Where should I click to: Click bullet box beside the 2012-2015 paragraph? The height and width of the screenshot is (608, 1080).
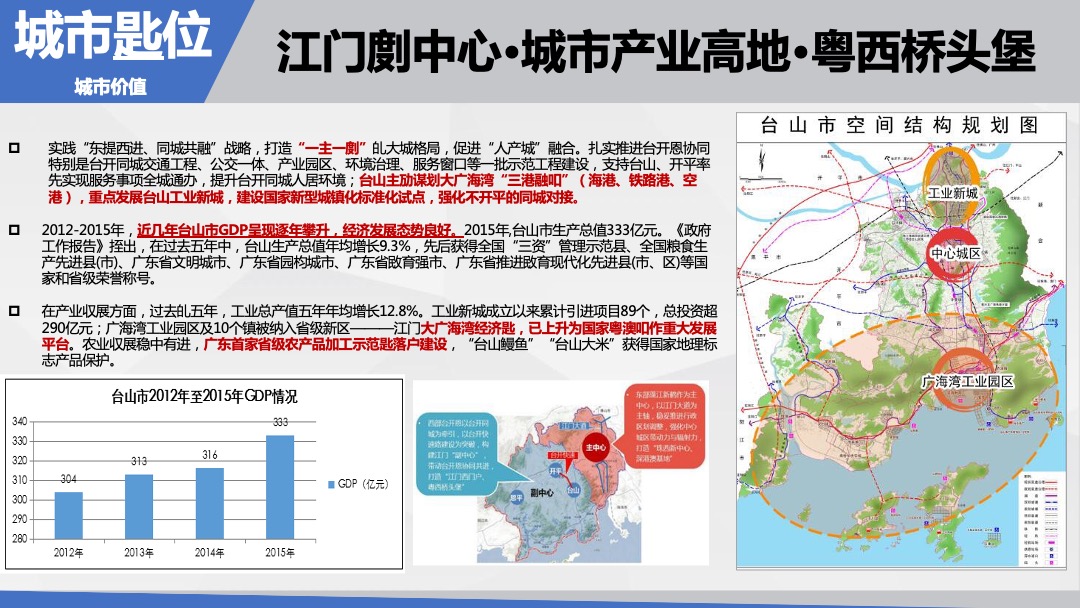pyautogui.click(x=14, y=230)
